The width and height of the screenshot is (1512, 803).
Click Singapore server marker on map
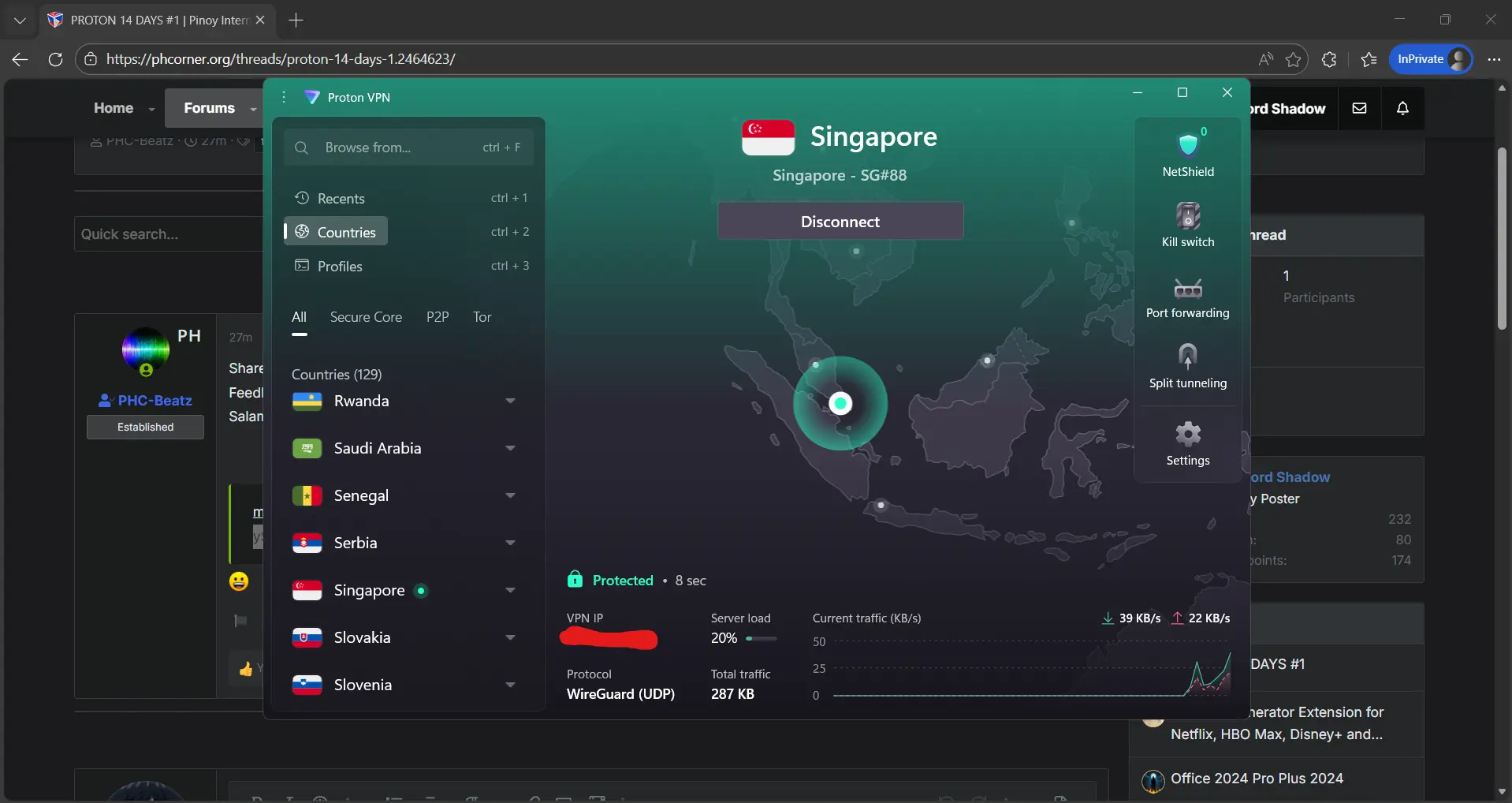pyautogui.click(x=840, y=403)
